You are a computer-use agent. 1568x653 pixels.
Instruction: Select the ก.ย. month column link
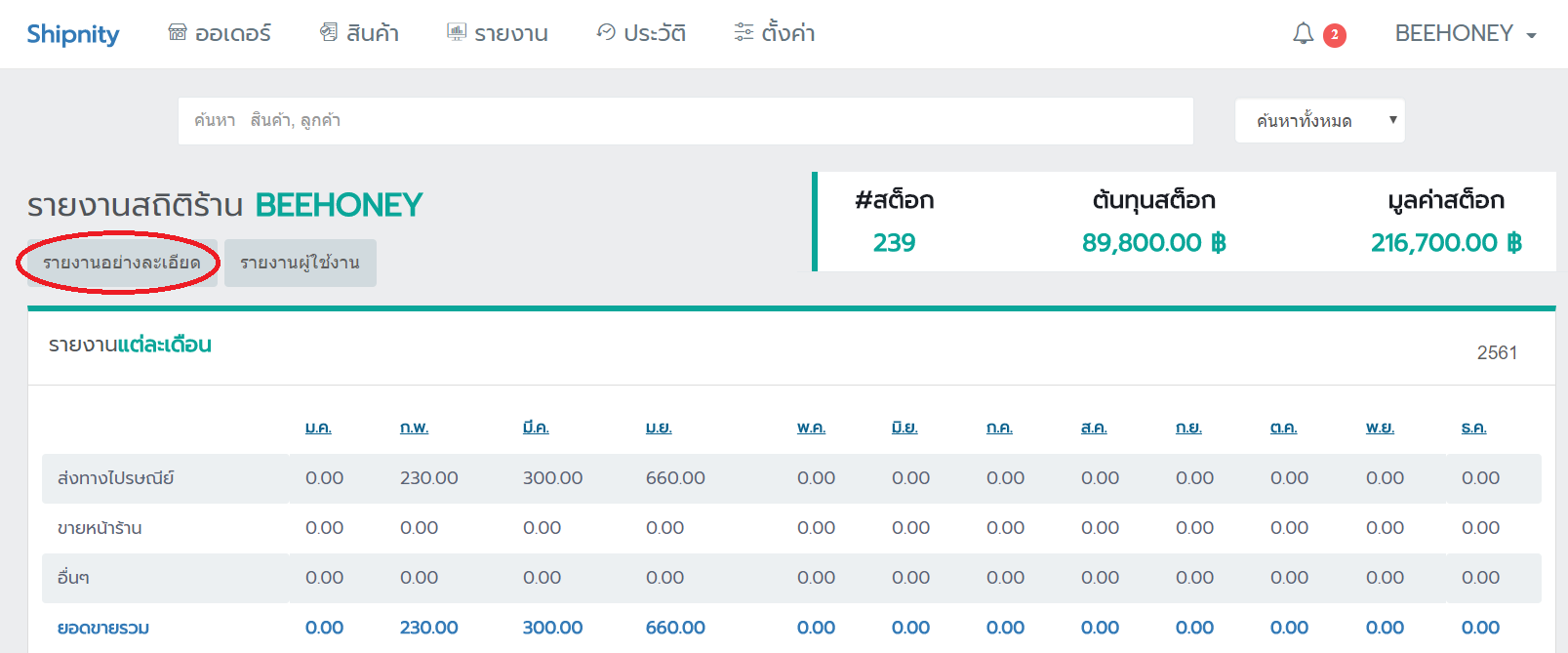pos(1188,428)
